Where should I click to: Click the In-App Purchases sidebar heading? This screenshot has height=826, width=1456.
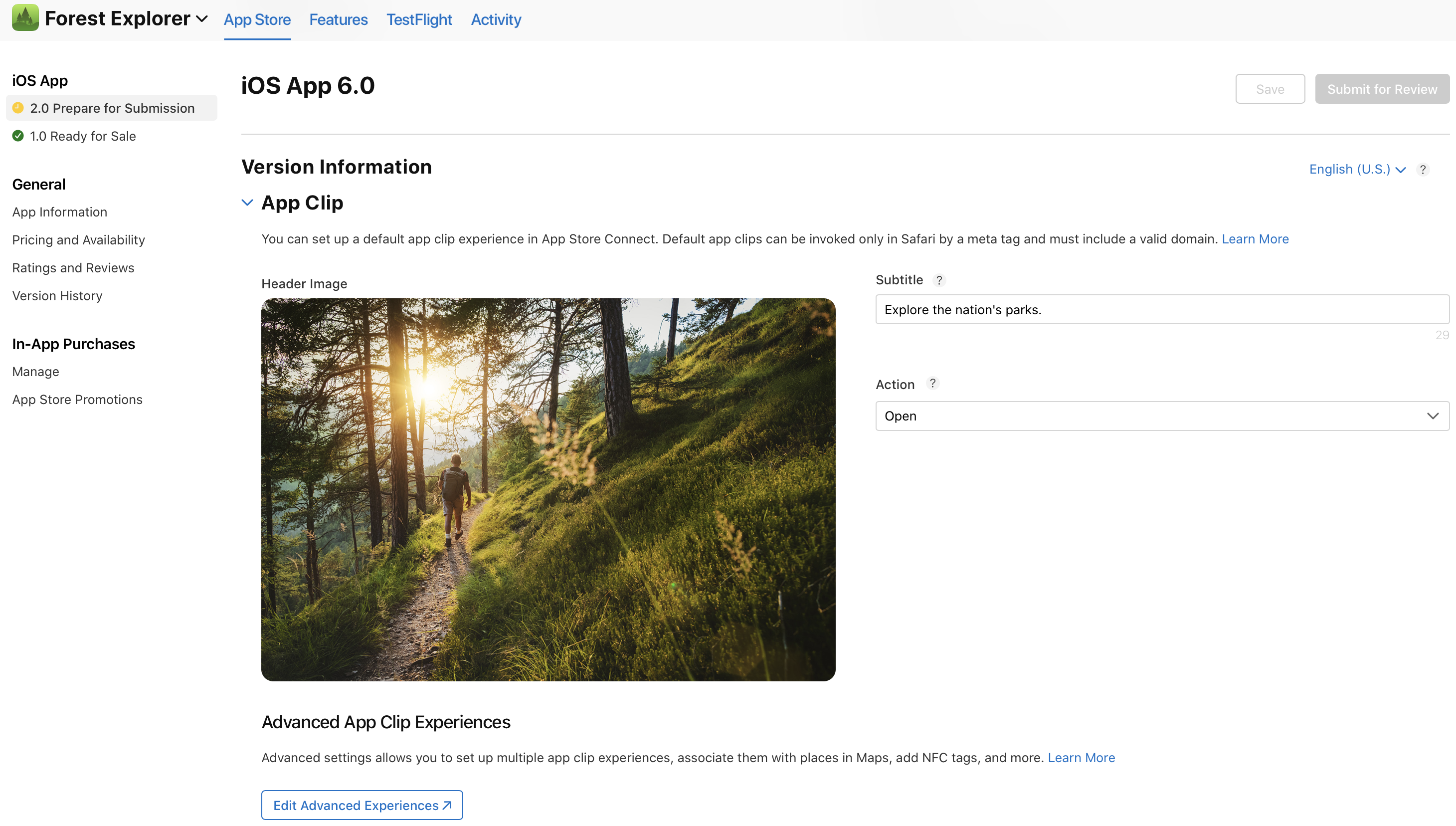click(74, 344)
